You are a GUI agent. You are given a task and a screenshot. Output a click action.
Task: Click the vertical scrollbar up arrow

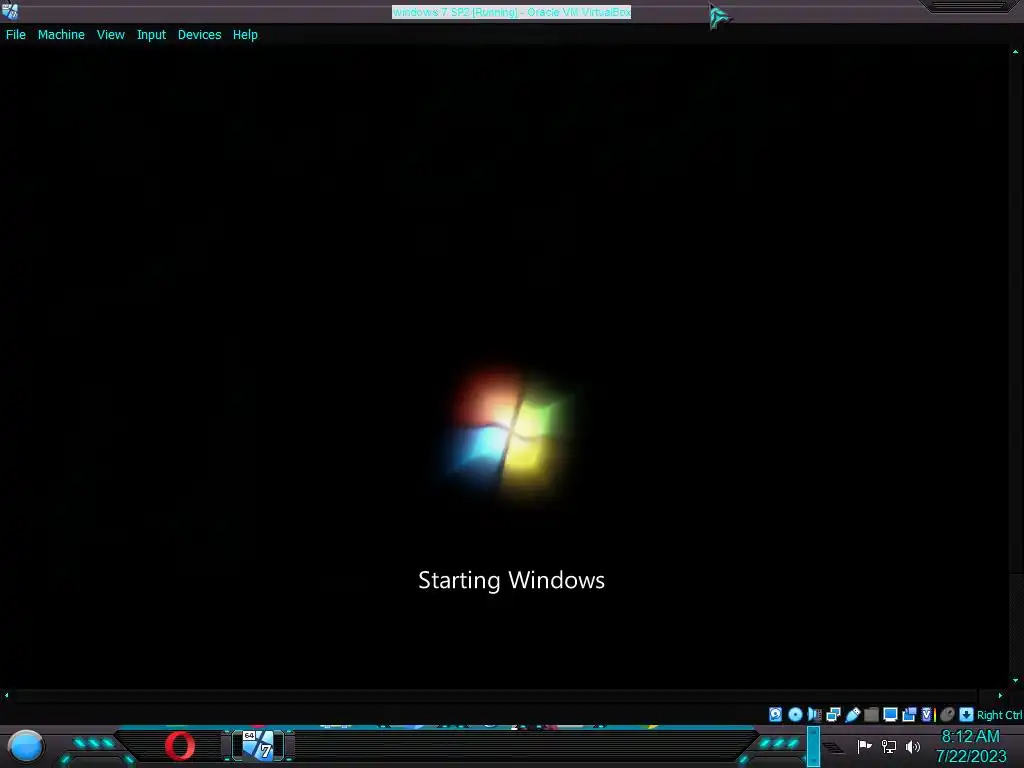pos(1016,51)
